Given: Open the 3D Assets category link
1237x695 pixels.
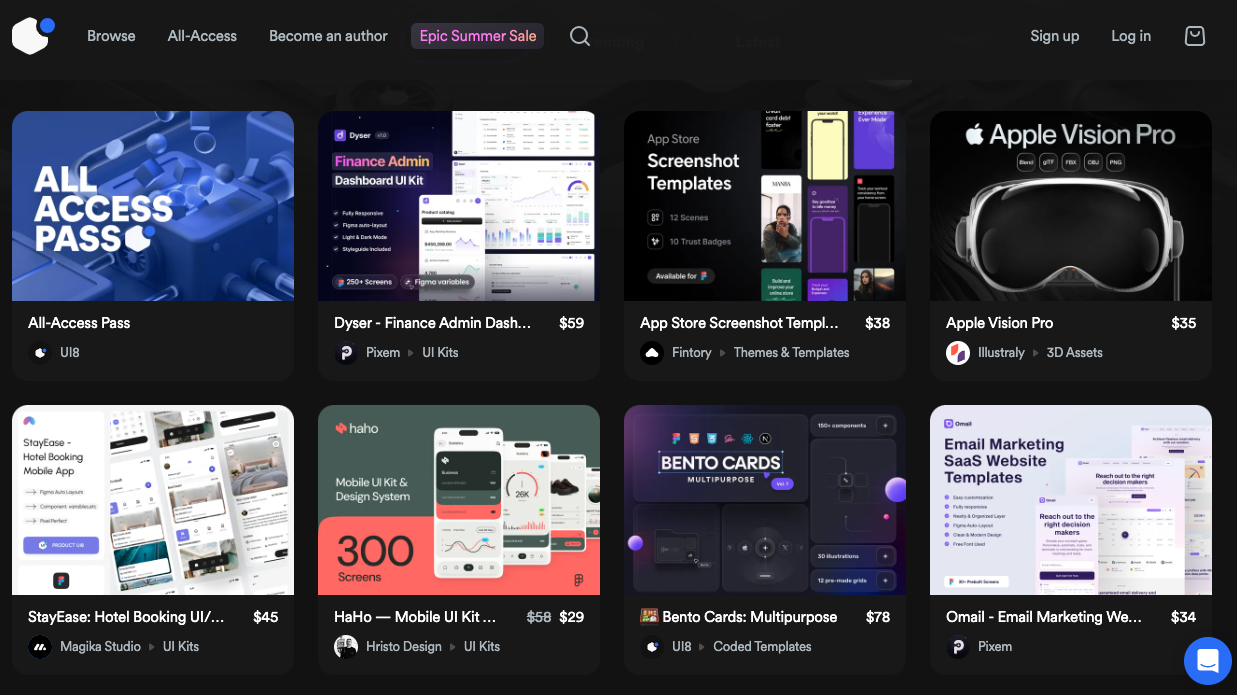Looking at the screenshot, I should [x=1075, y=352].
